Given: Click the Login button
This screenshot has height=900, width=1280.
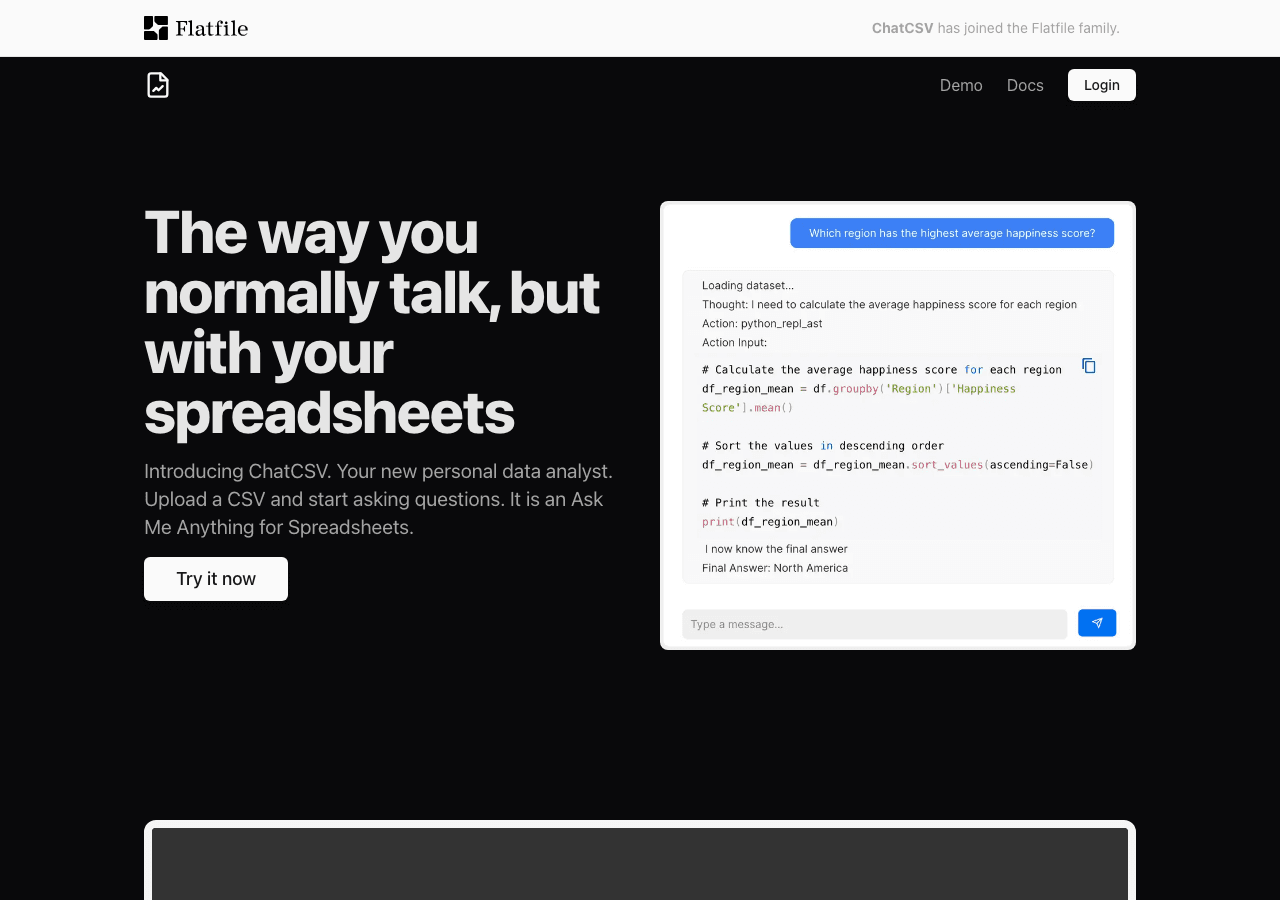Looking at the screenshot, I should (1102, 85).
